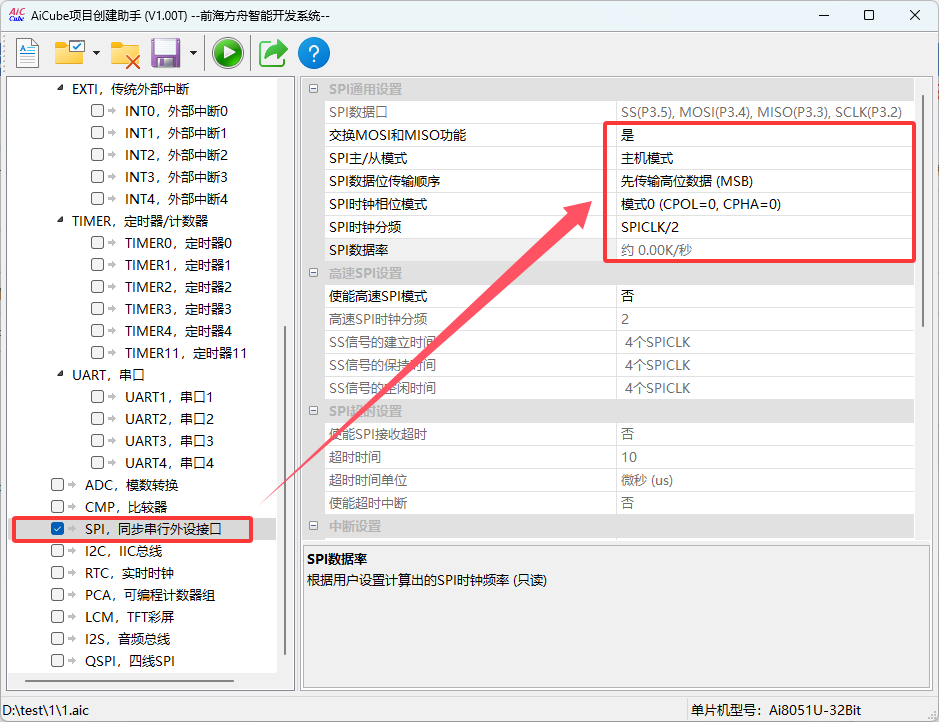
Task: Enable the ADC checkbox
Action: [x=57, y=484]
